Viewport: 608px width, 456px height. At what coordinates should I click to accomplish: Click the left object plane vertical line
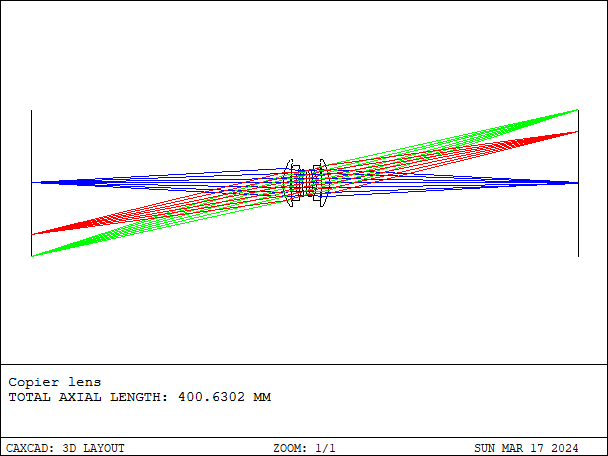tap(31, 183)
